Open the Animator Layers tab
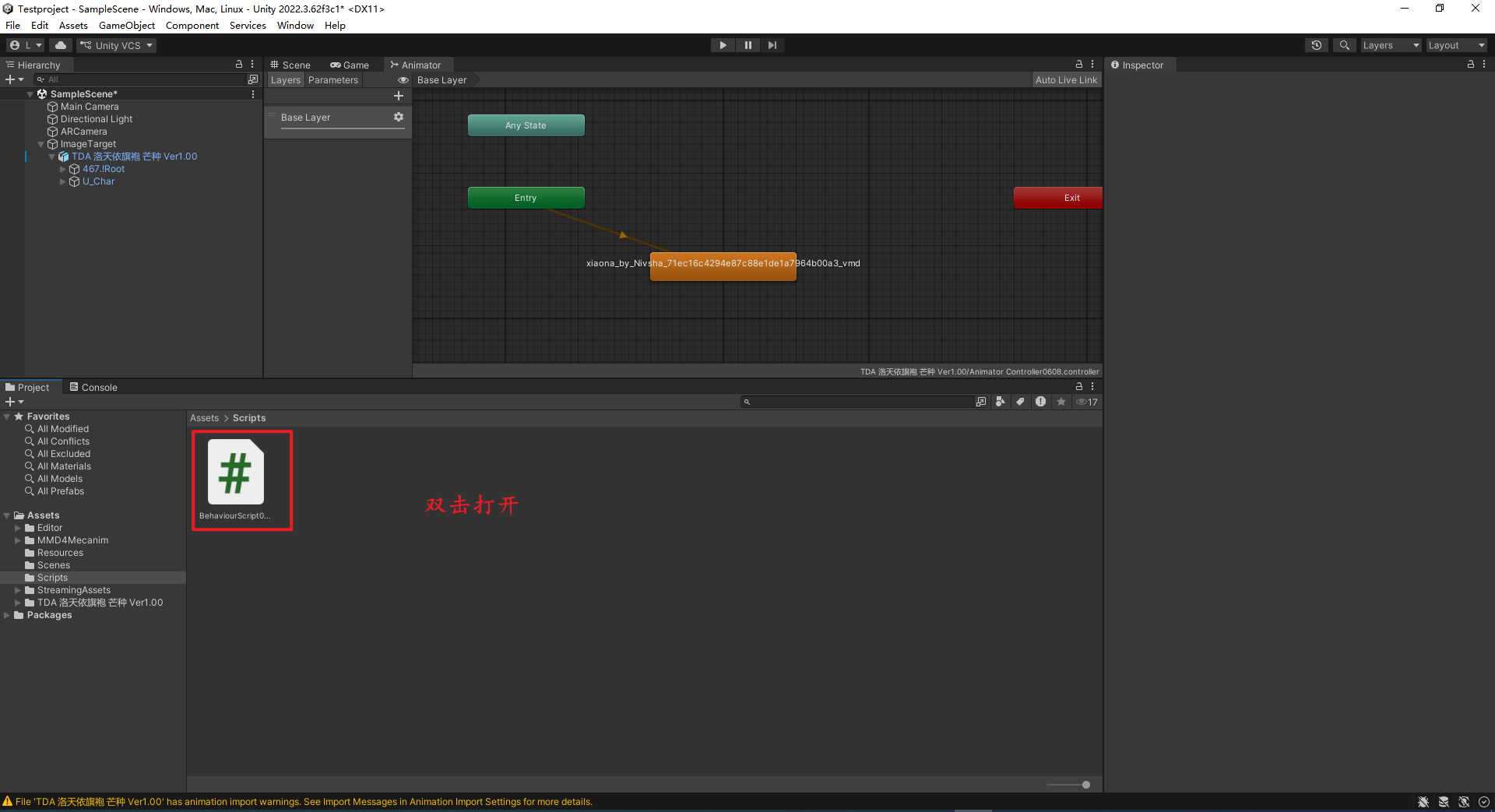Image resolution: width=1495 pixels, height=812 pixels. point(285,80)
